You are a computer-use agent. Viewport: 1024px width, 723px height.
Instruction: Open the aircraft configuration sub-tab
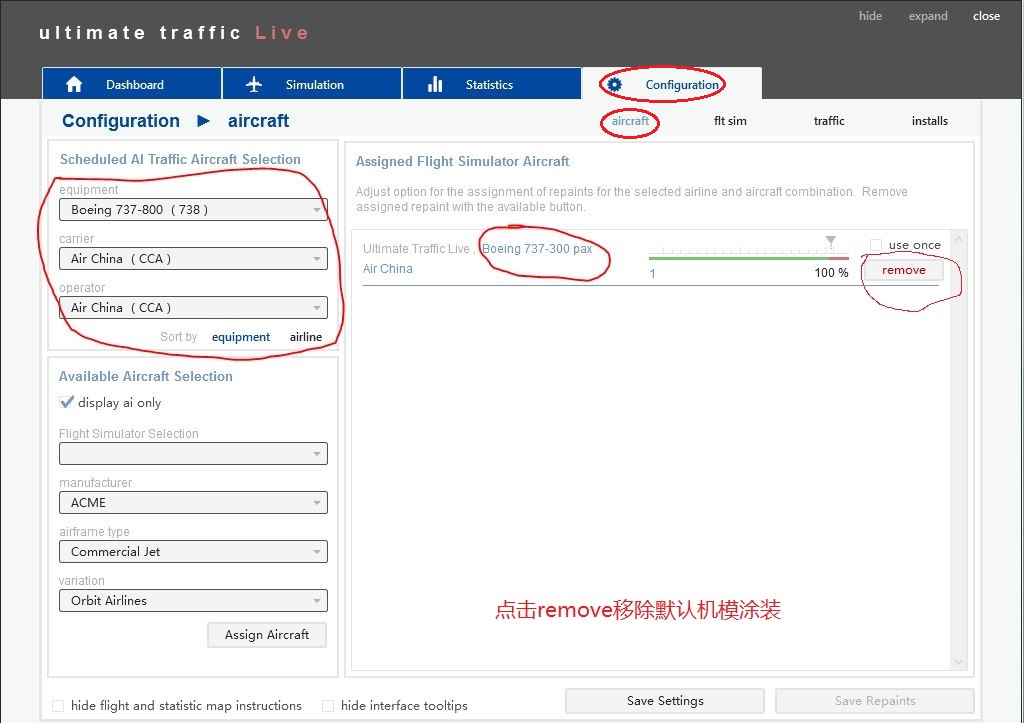pyautogui.click(x=630, y=121)
